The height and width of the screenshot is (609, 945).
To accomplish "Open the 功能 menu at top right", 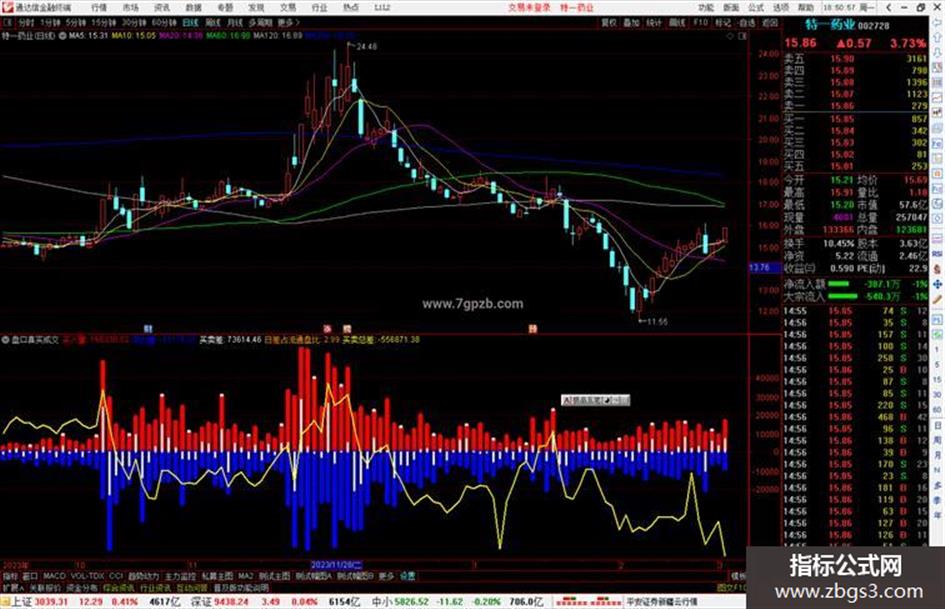I will [706, 8].
